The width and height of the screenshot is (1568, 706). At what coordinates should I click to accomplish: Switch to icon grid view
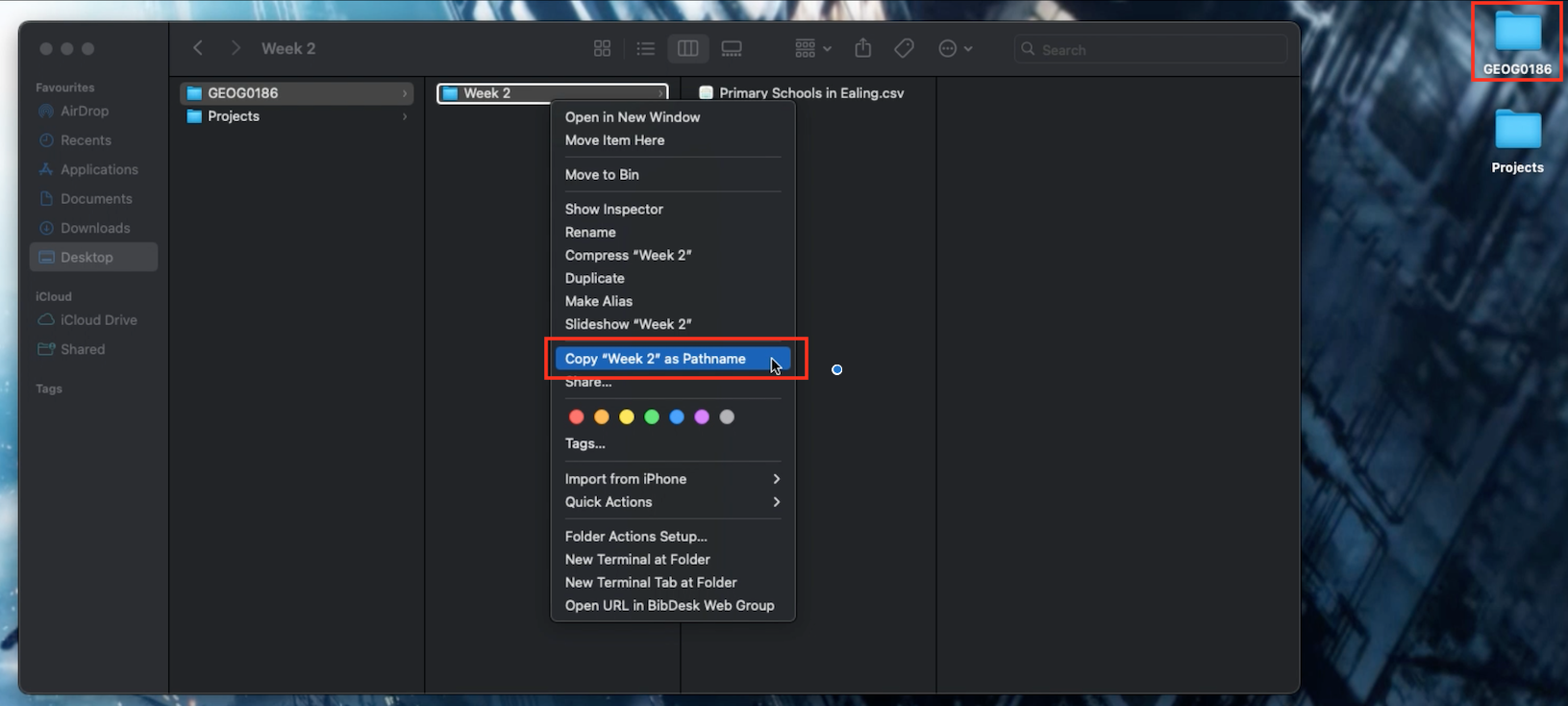pos(602,48)
